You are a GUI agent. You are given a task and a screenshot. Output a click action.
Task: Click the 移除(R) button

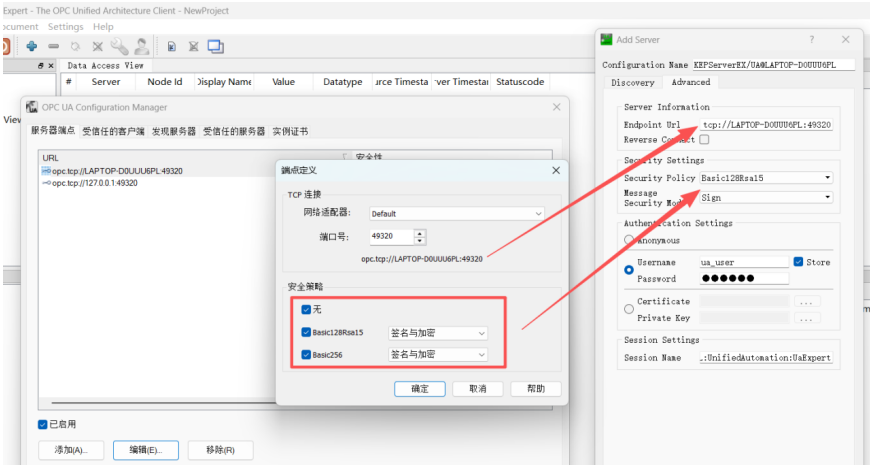click(x=221, y=450)
